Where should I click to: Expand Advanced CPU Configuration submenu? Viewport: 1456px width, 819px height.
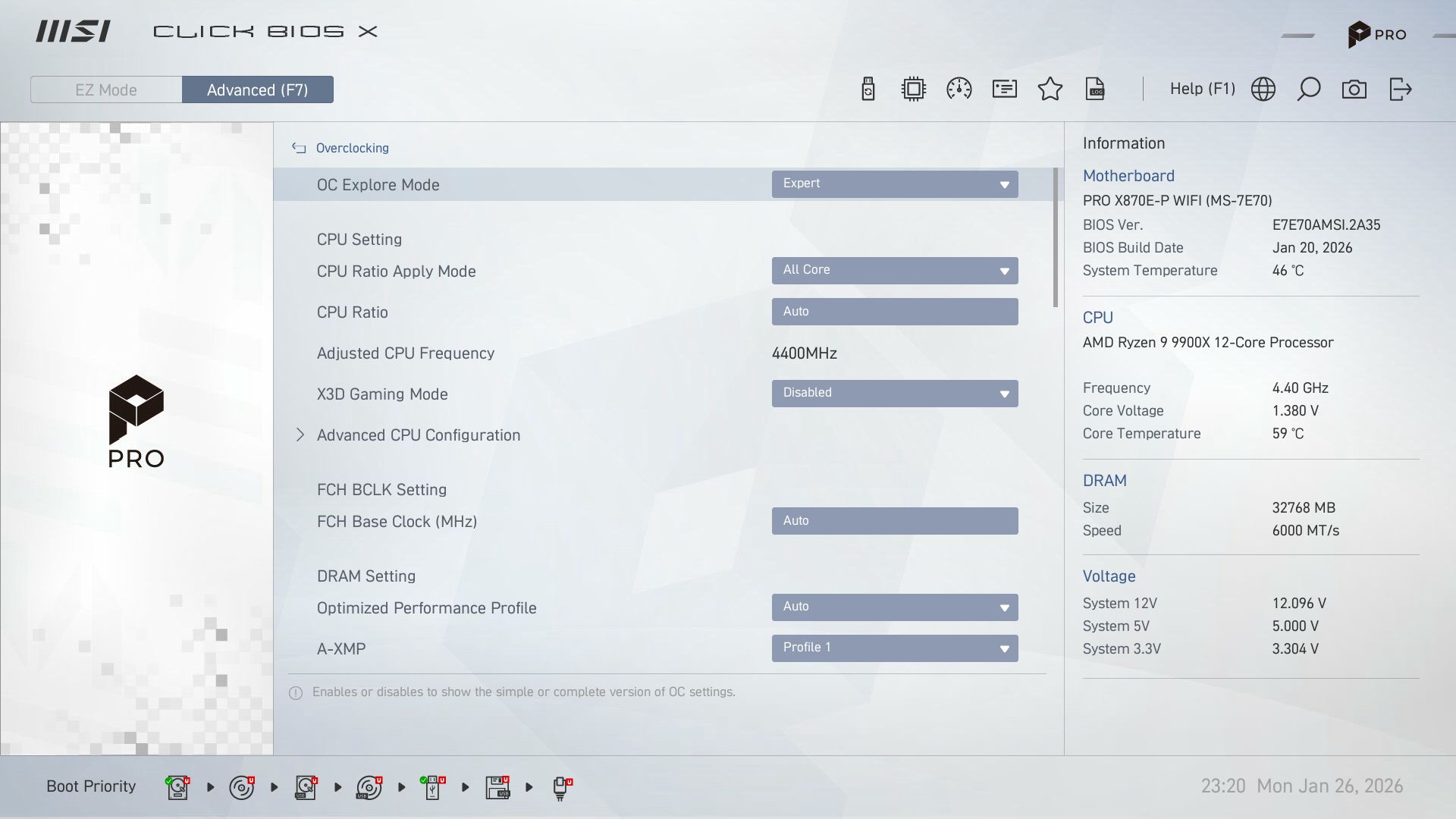click(418, 435)
